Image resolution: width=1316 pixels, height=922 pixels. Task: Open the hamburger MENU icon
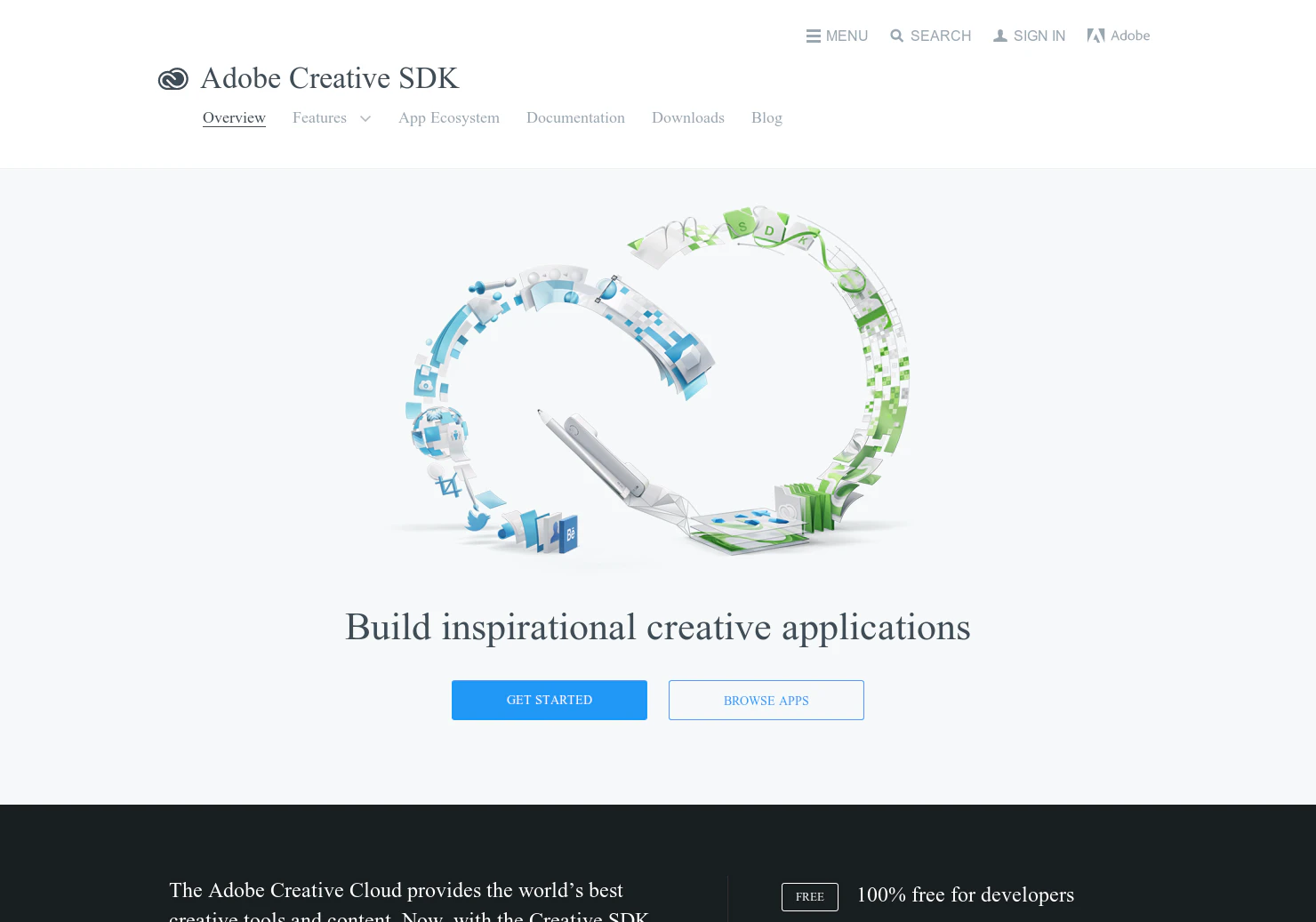point(814,36)
